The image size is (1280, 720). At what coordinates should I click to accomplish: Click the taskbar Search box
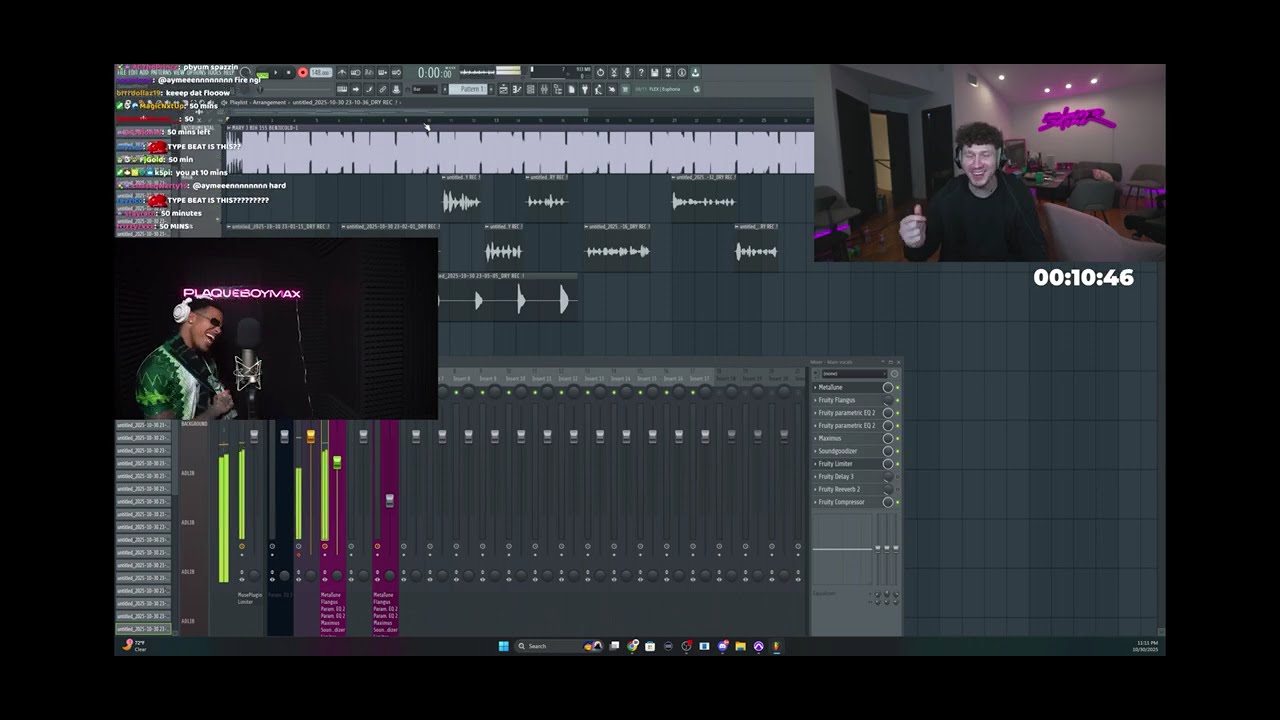coord(559,646)
